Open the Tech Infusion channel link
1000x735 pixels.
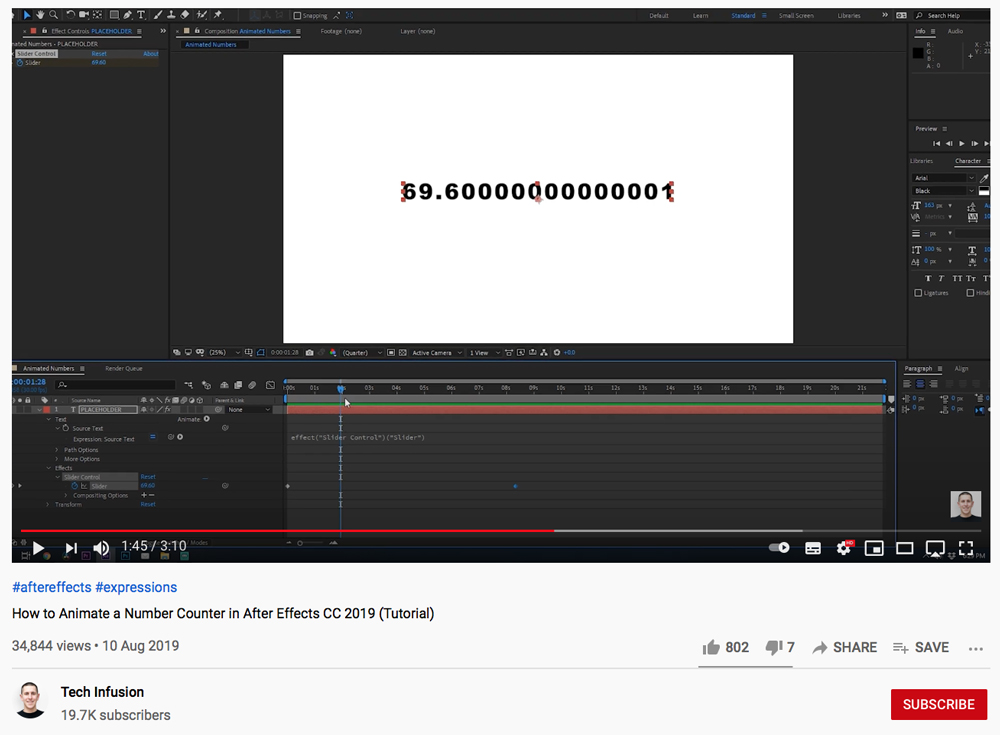(102, 692)
